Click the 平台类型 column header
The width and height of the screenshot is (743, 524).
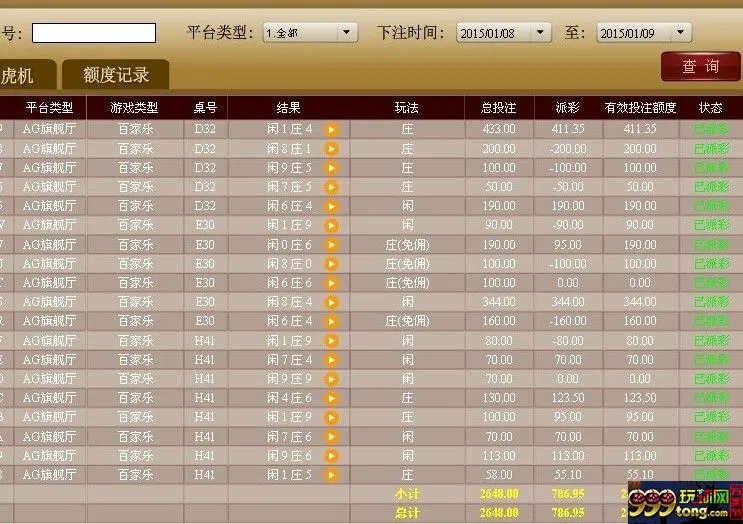[49, 108]
